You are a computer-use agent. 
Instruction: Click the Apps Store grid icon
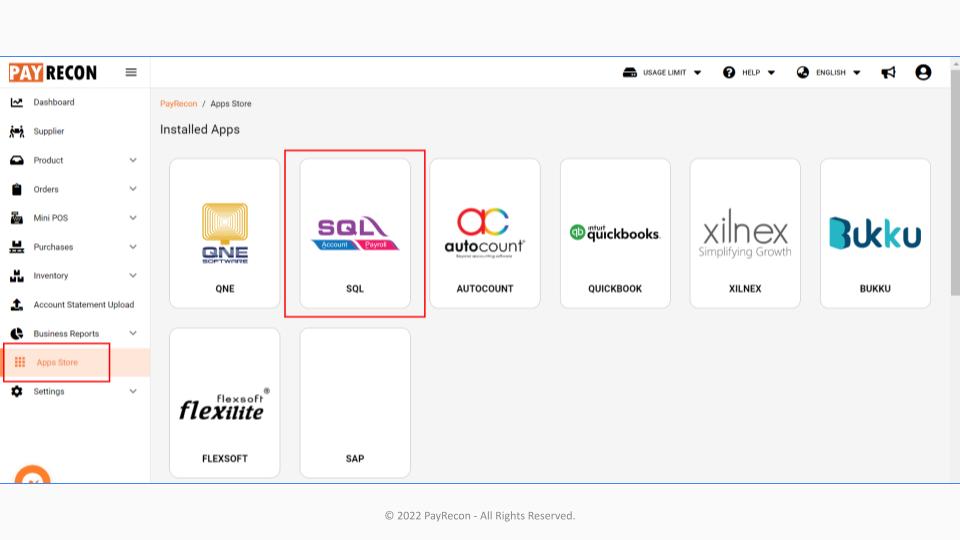pyautogui.click(x=20, y=362)
